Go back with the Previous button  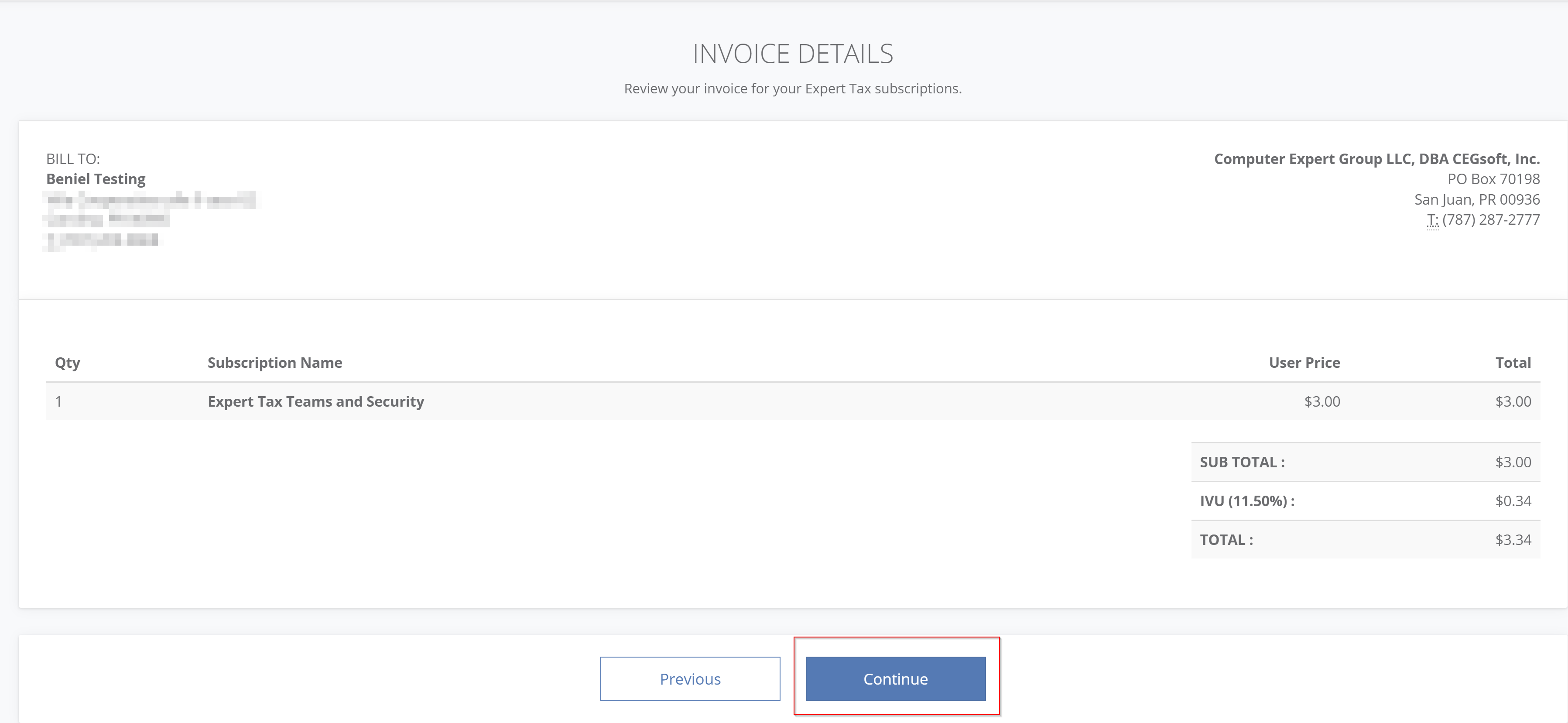point(690,678)
